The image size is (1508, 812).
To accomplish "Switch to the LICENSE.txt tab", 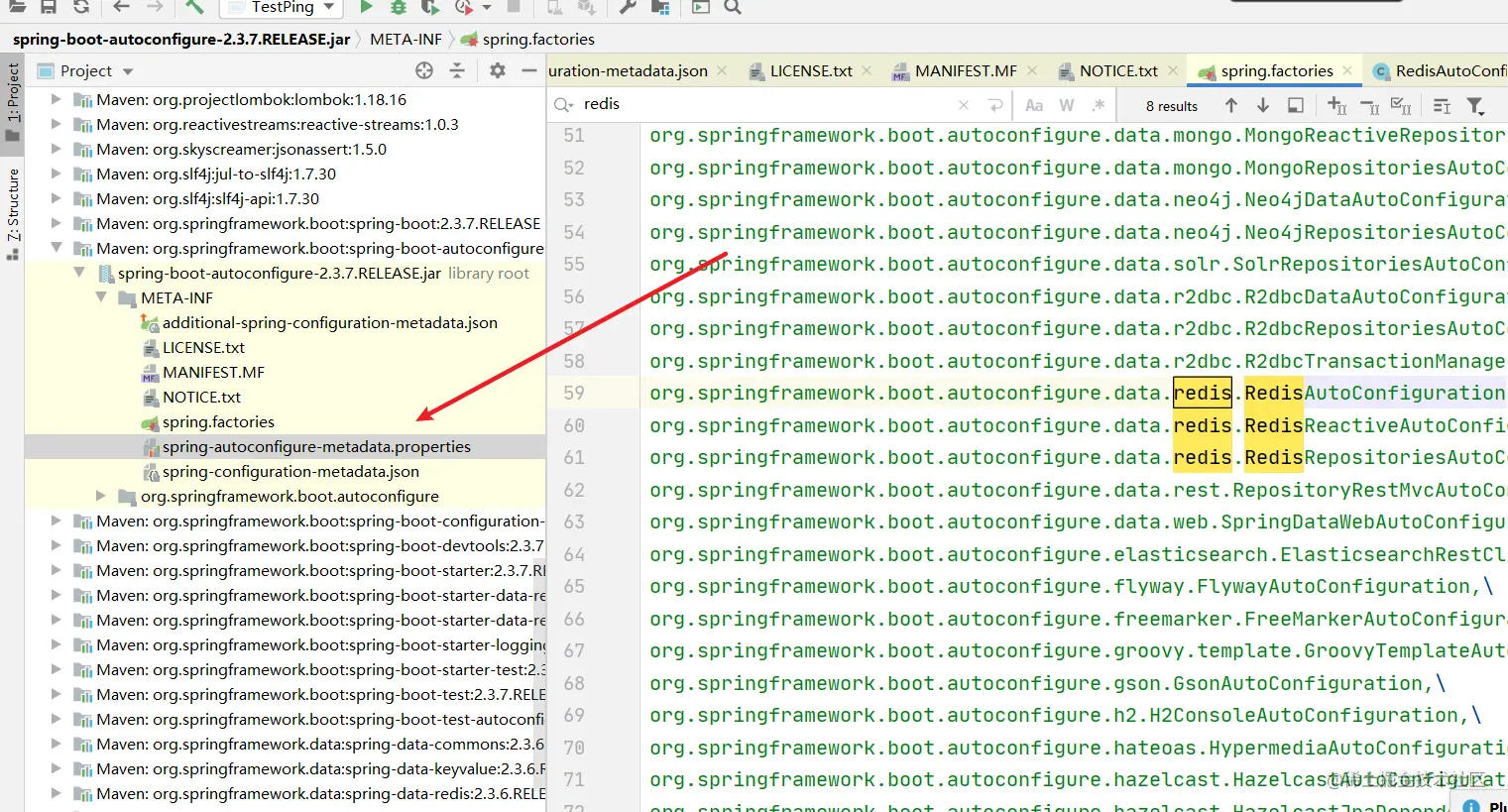I will 810,70.
